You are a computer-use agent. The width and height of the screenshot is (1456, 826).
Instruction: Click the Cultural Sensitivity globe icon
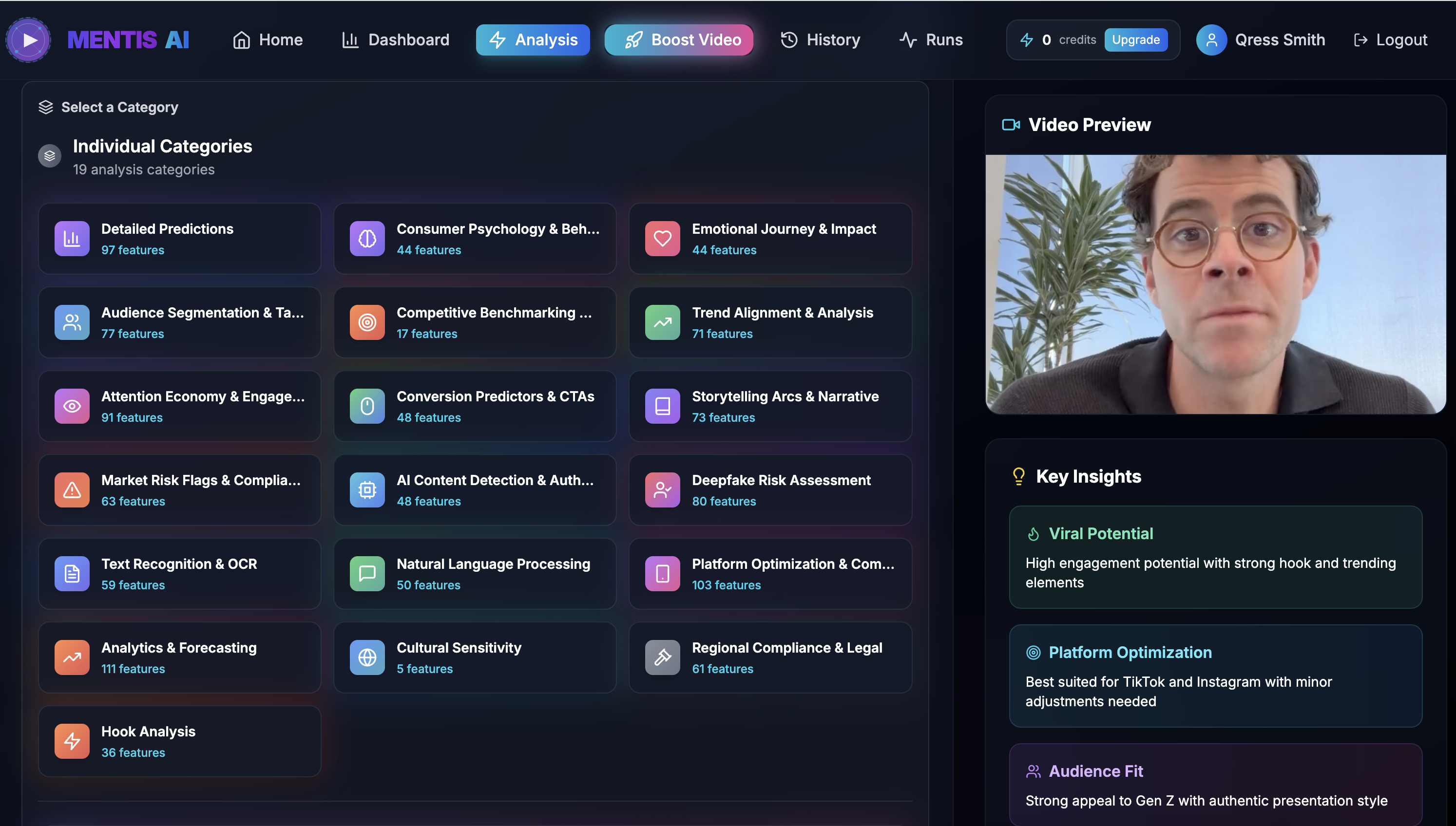367,657
